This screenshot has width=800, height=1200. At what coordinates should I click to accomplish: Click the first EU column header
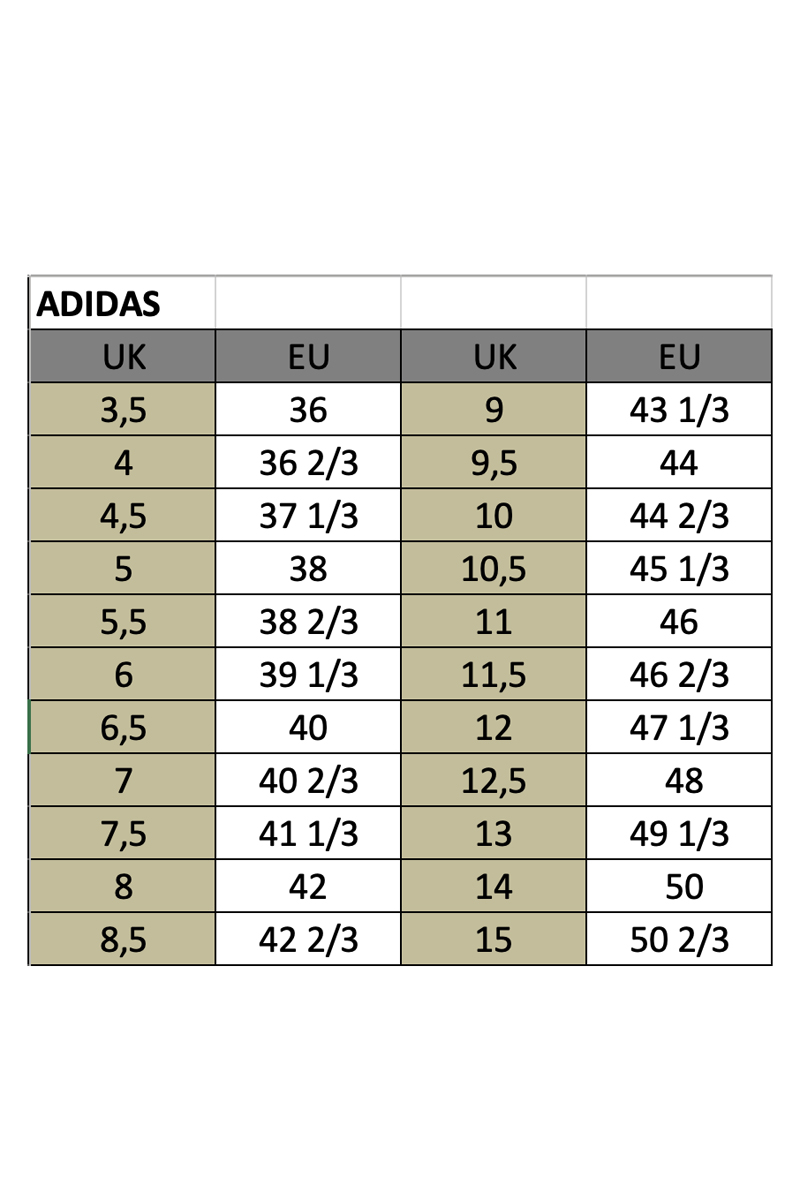pos(308,356)
